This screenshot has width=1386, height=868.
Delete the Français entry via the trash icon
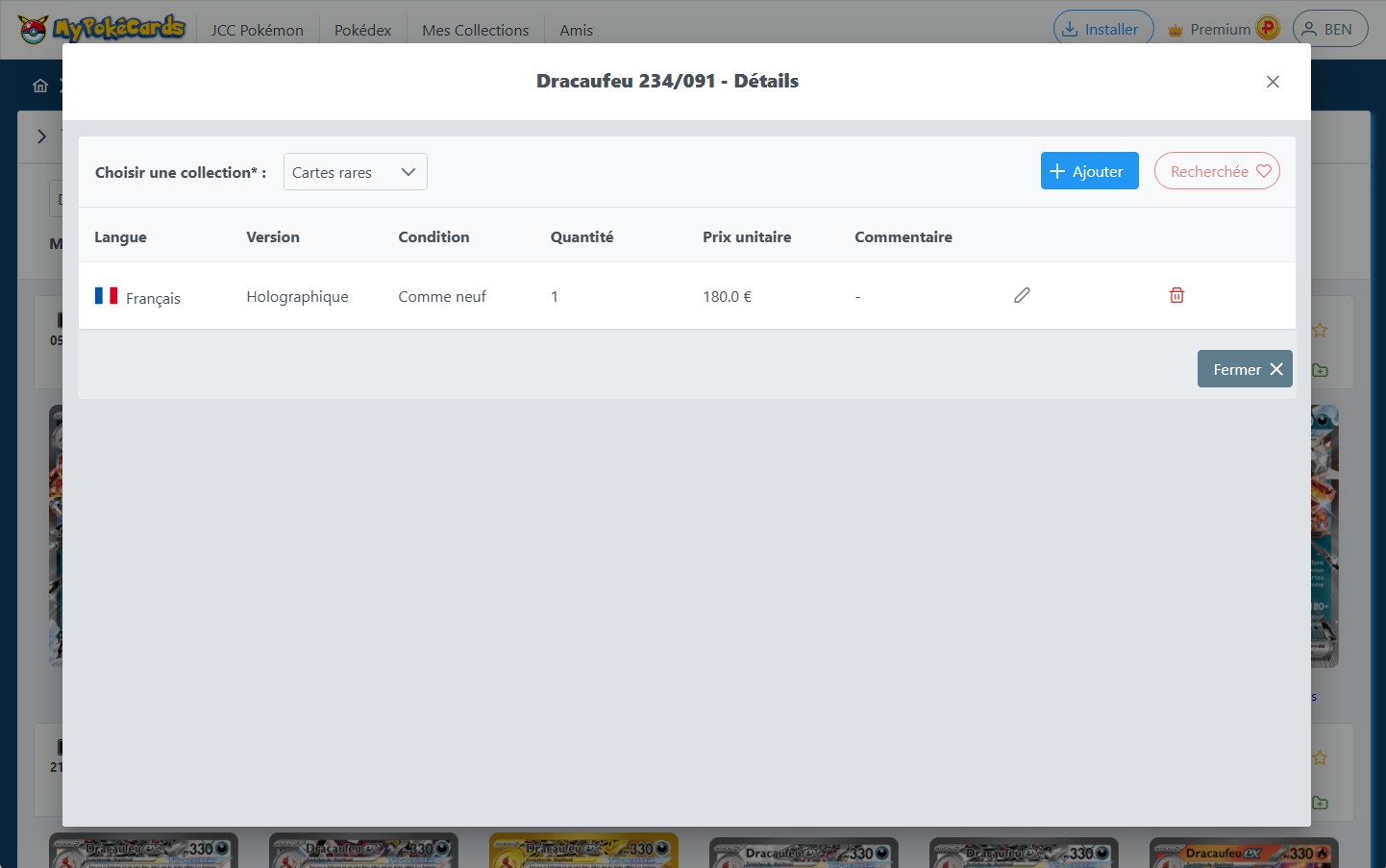click(1176, 295)
